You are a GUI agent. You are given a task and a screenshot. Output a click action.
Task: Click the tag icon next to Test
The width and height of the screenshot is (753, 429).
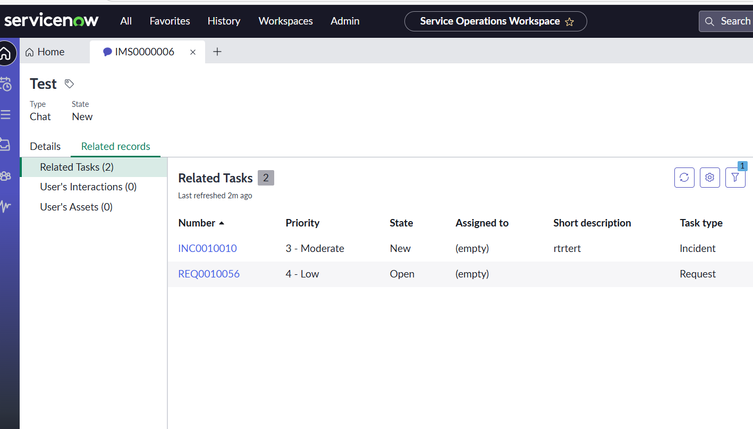point(69,84)
